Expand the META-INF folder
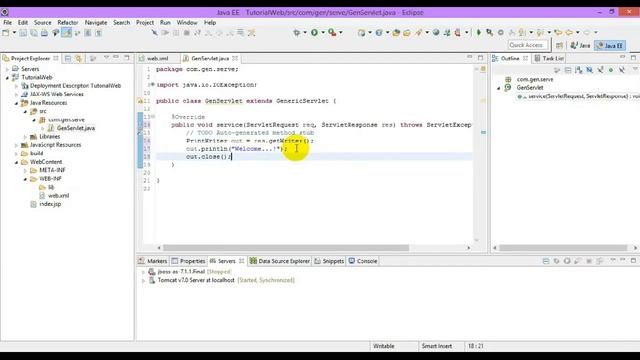Screen dimensions: 640x360 pos(25,170)
